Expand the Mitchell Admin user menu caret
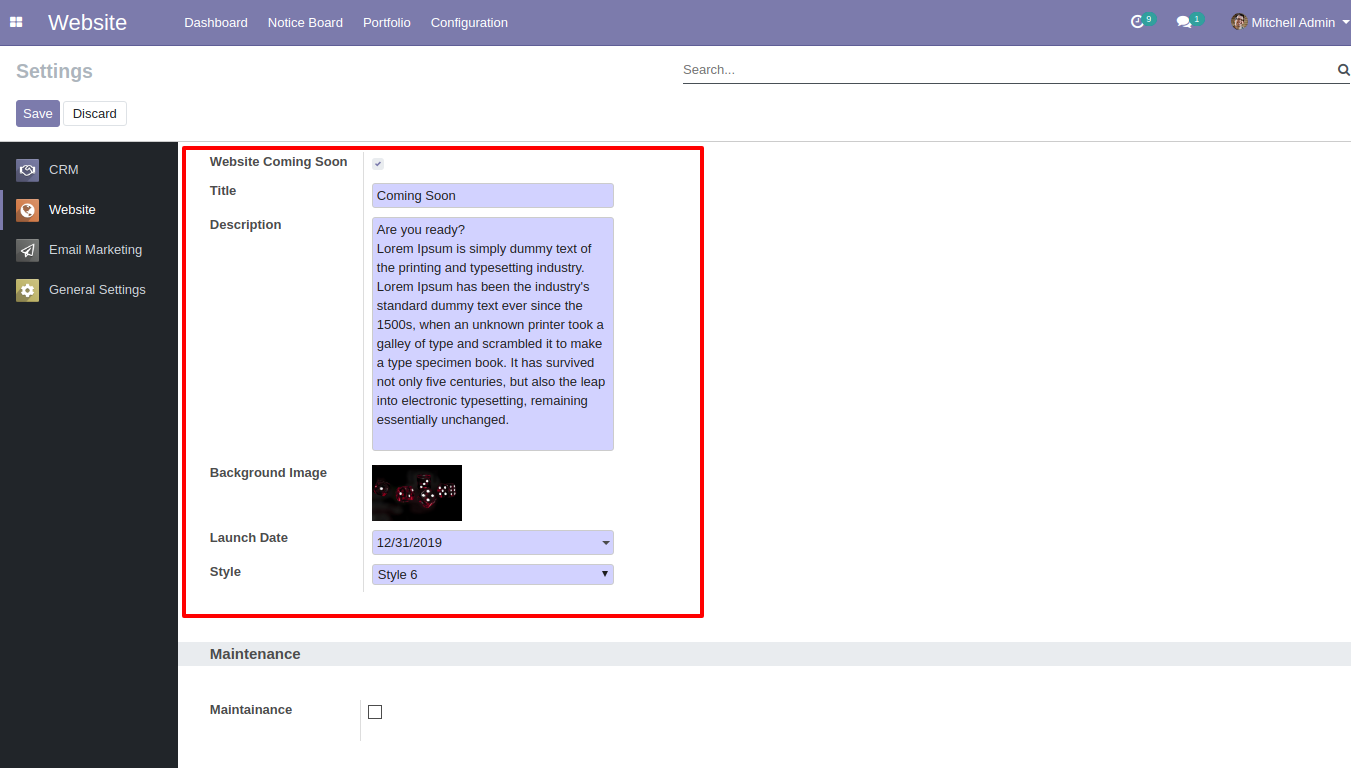Screen dimensions: 1351x768 1345,22
